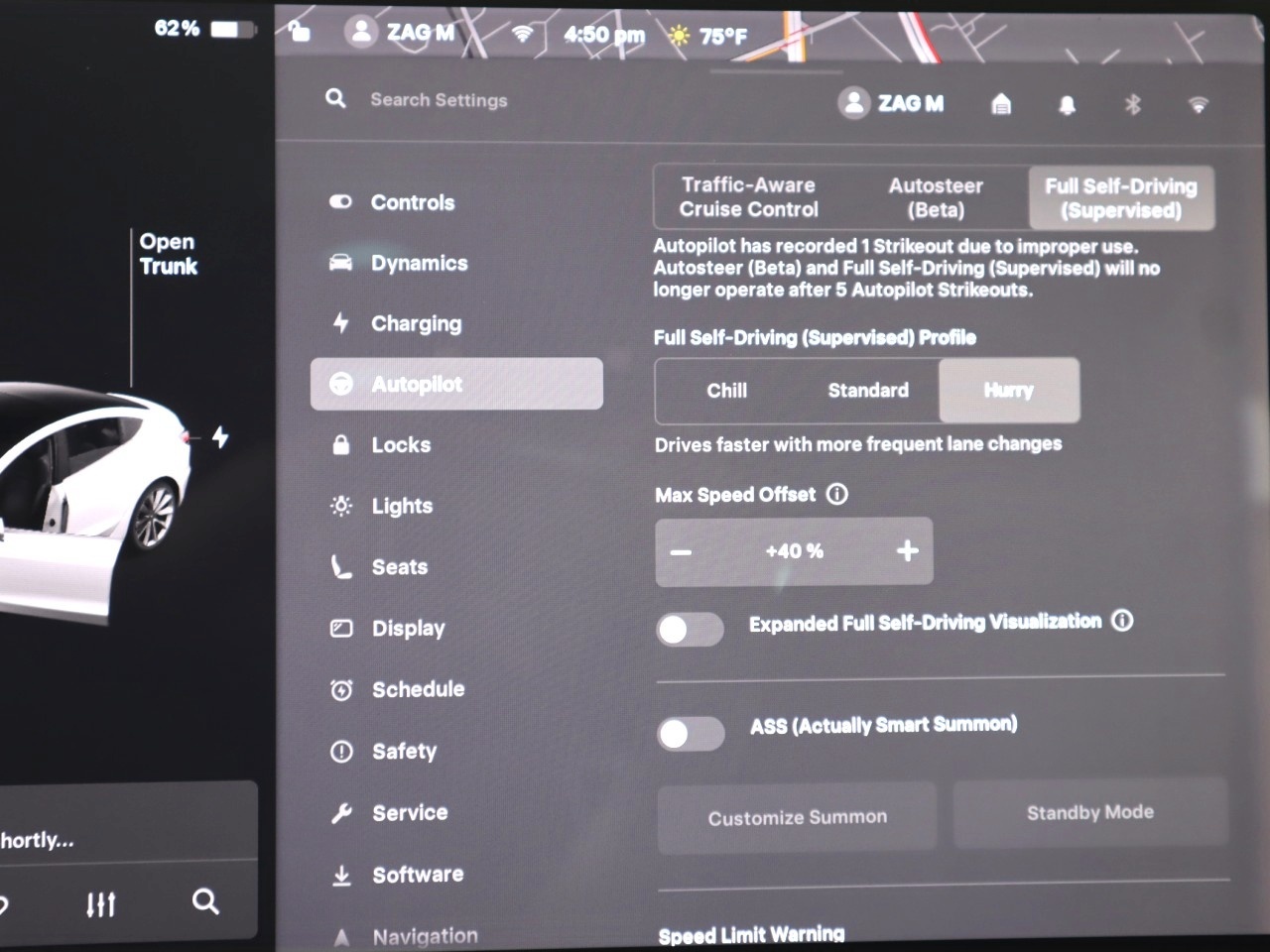Click the Expanded Visualization info icon
The height and width of the screenshot is (952, 1270).
[x=1122, y=621]
